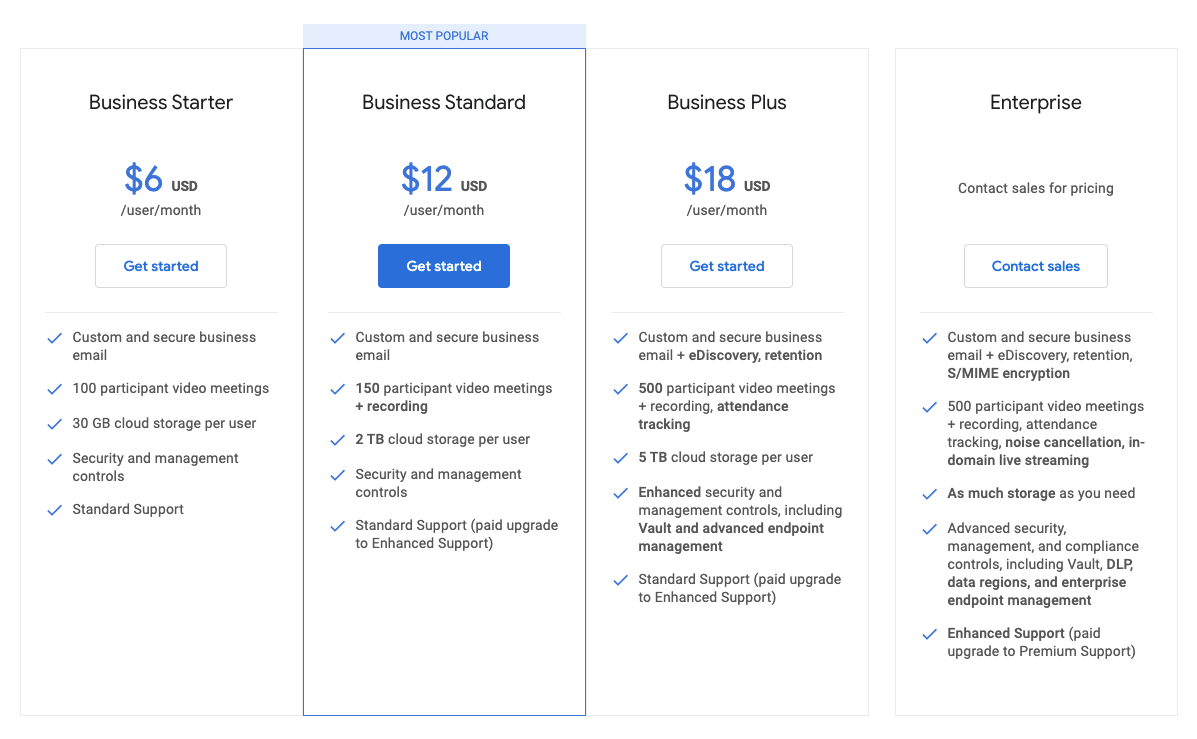Click Get started under Business Starter
Image resolution: width=1197 pixels, height=739 pixels.
click(161, 266)
